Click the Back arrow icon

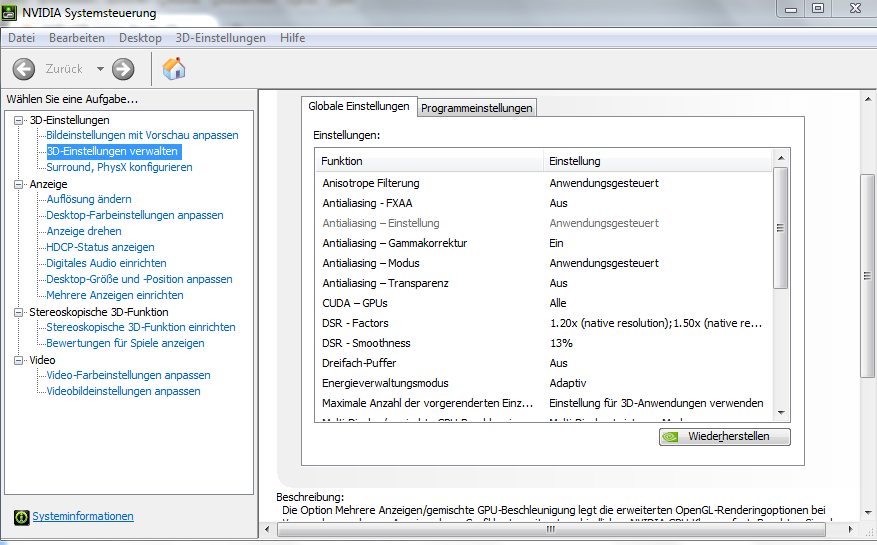(23, 69)
